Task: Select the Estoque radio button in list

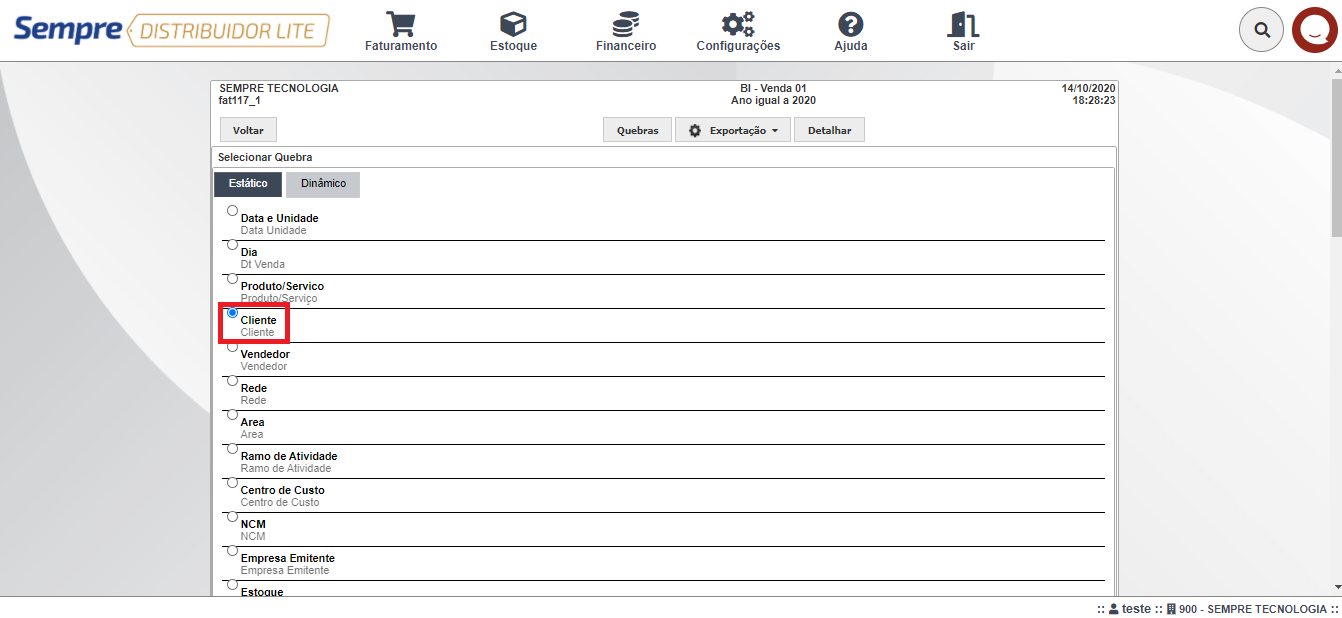Action: point(232,584)
